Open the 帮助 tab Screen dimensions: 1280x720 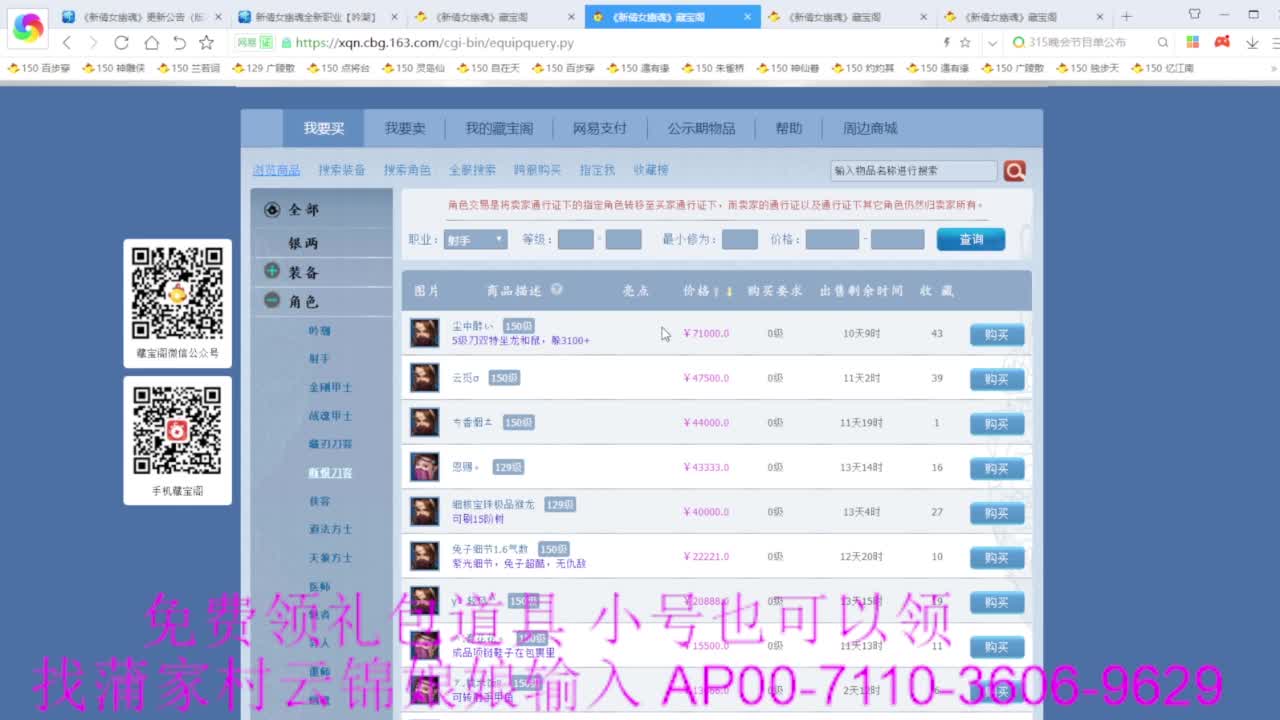788,129
